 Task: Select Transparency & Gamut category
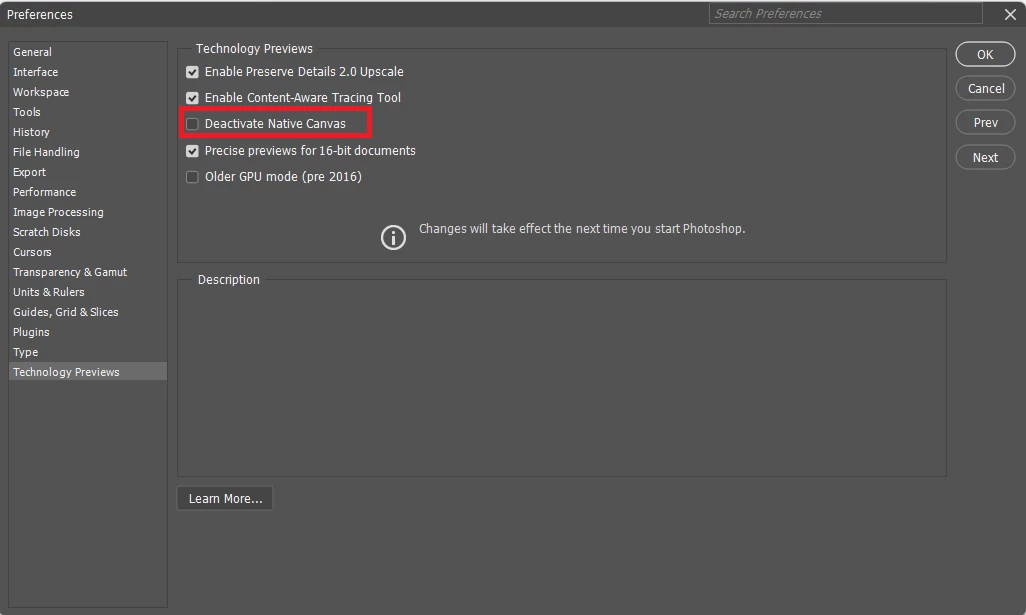(88, 272)
